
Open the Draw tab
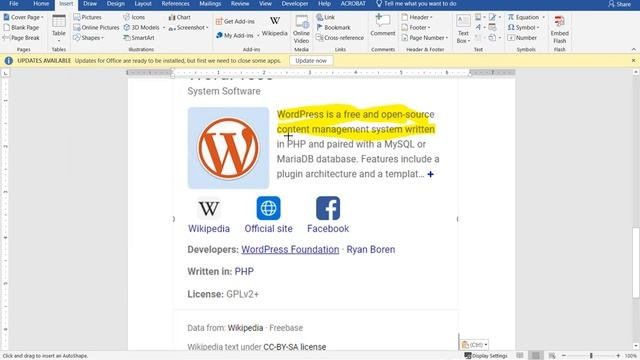click(90, 4)
